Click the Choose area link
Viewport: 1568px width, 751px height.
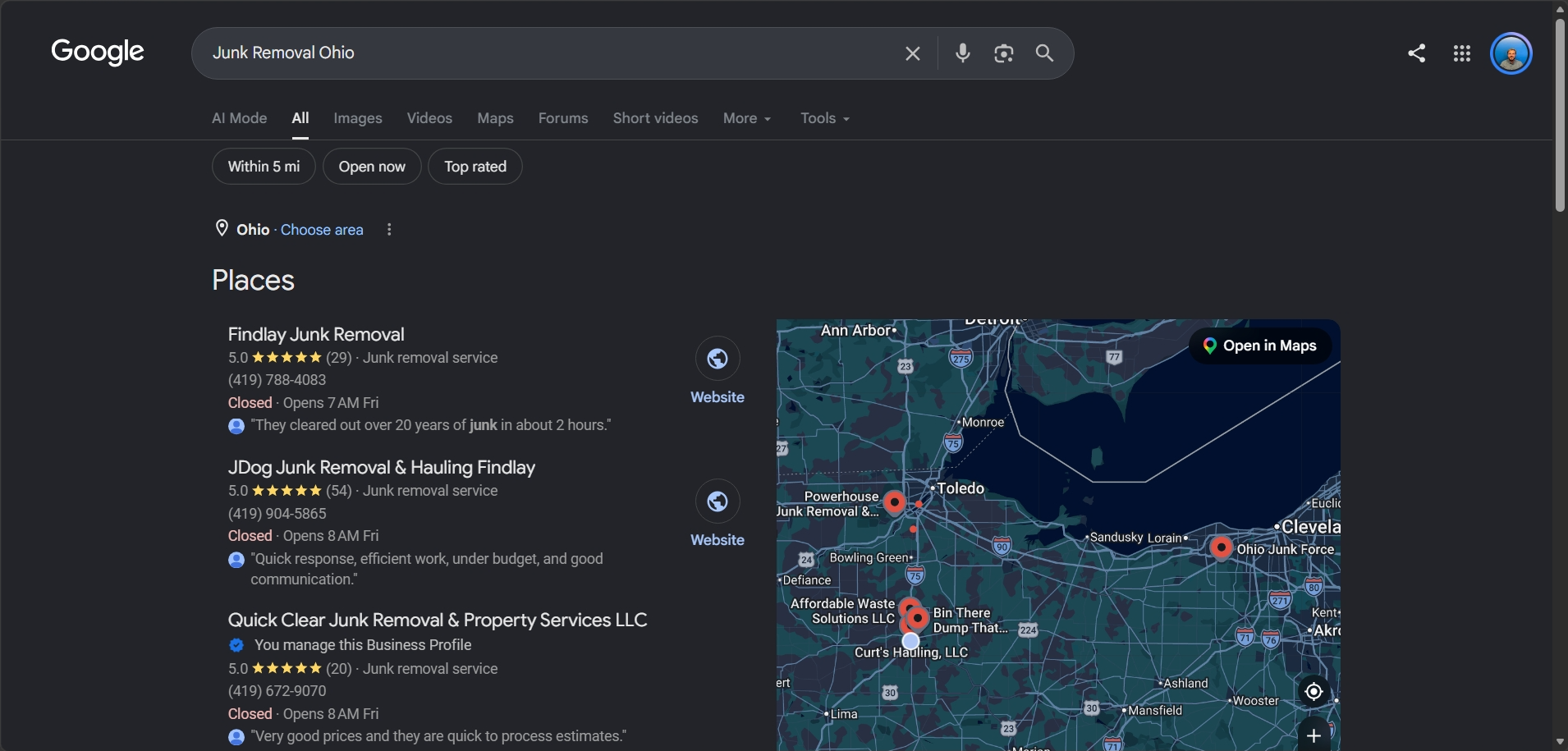322,230
